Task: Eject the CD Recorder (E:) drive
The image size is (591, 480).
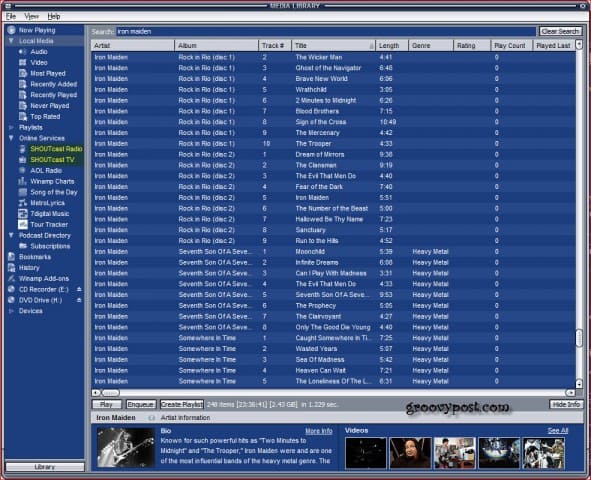Action: [x=79, y=289]
